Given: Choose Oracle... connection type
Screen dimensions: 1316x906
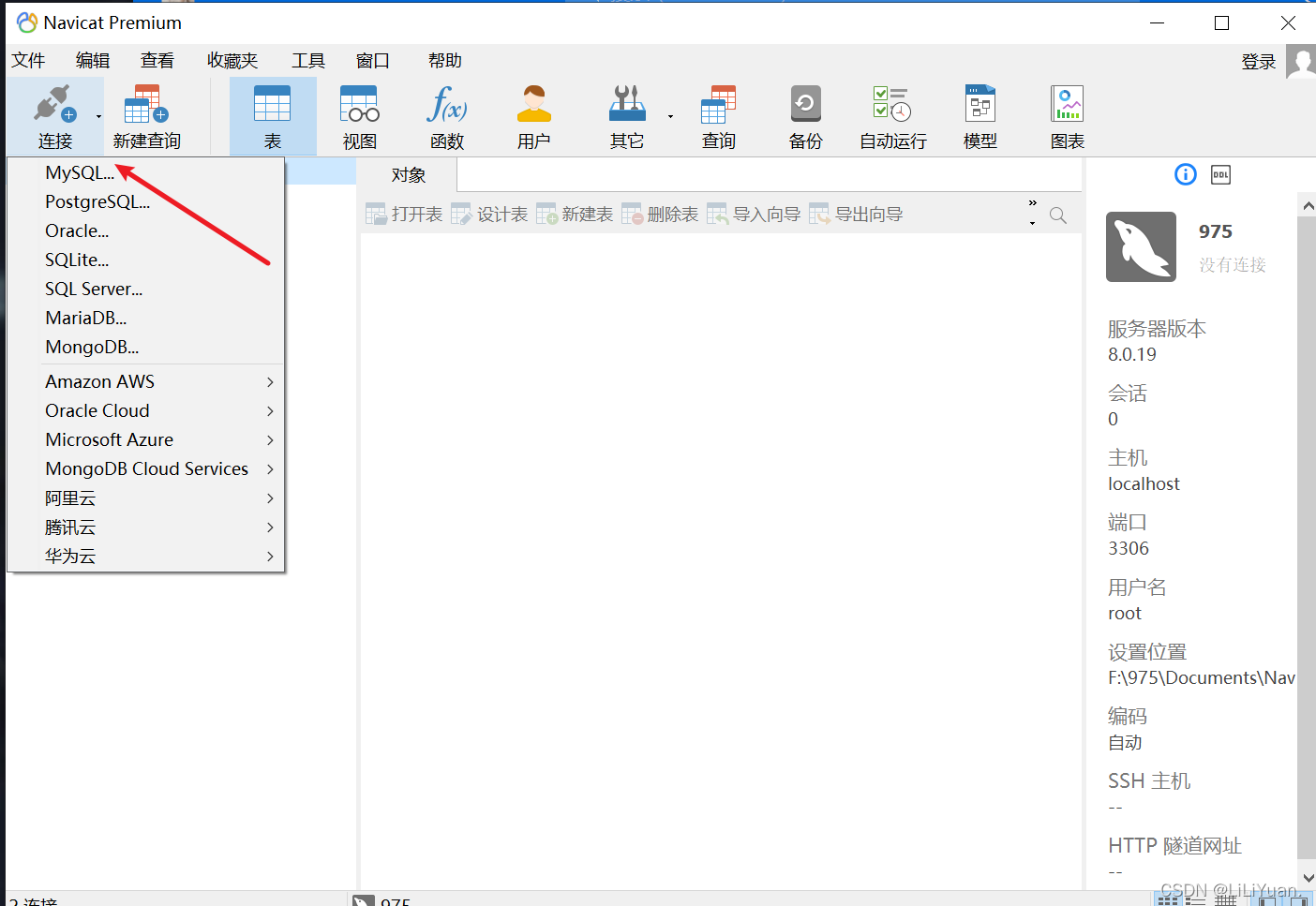Looking at the screenshot, I should 77,230.
